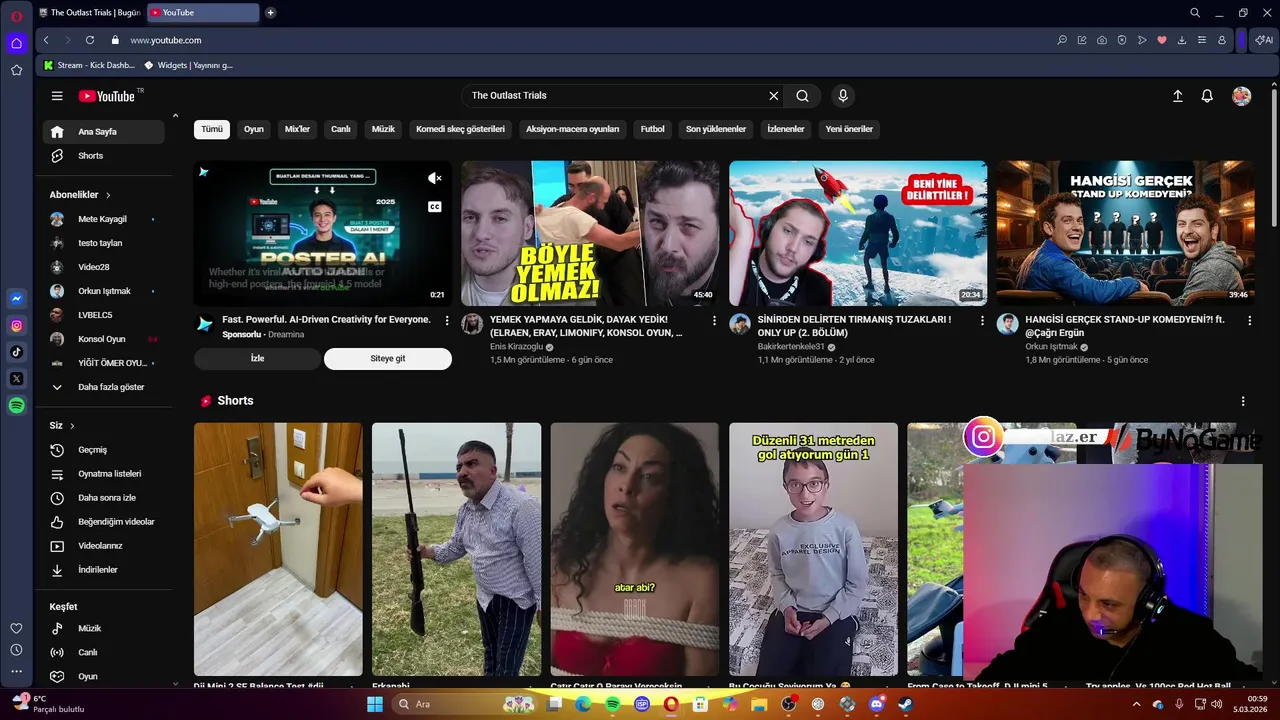Image resolution: width=1280 pixels, height=720 pixels.
Task: Click the magnifier search button
Action: pyautogui.click(x=802, y=96)
